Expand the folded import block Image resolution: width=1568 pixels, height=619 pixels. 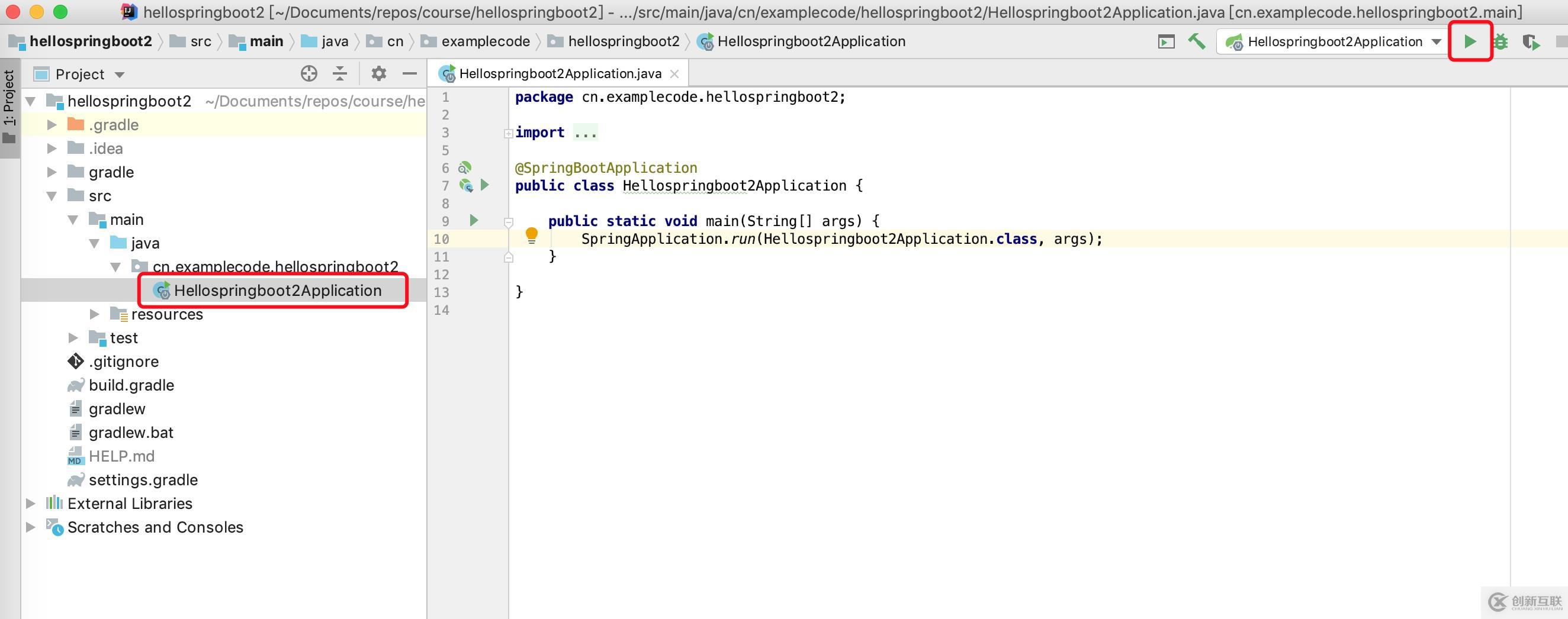tap(508, 133)
